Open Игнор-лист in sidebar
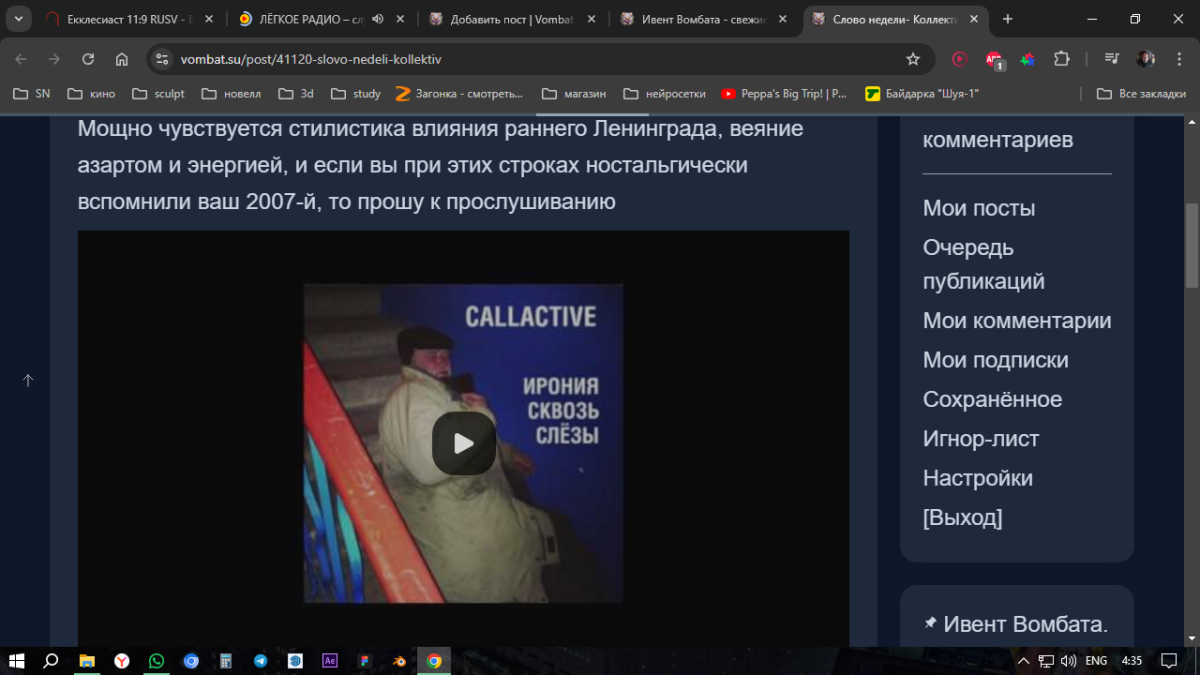The height and width of the screenshot is (675, 1200). (x=981, y=438)
